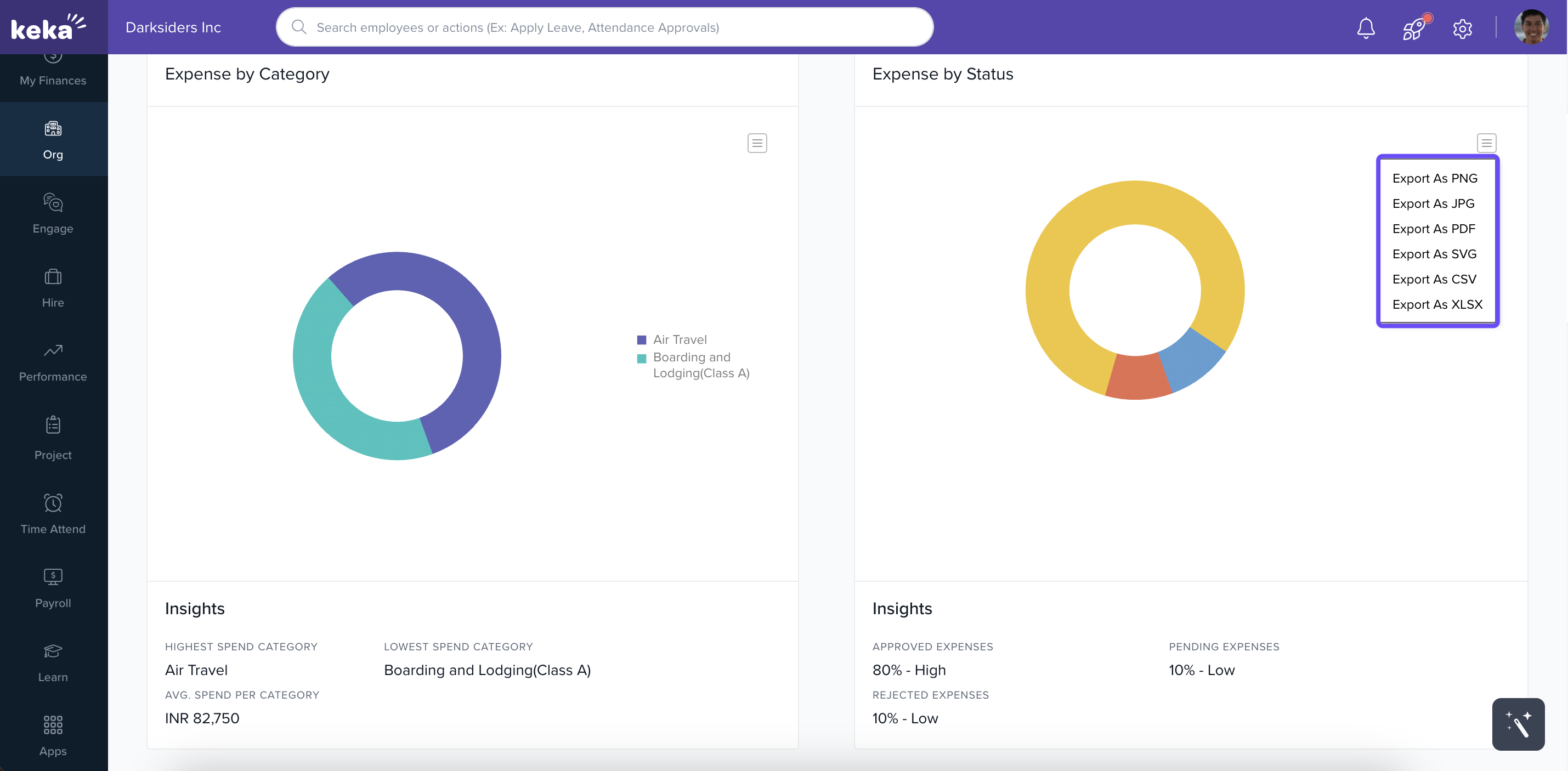Open Engage section in sidebar
Image resolution: width=1568 pixels, height=771 pixels.
53,213
